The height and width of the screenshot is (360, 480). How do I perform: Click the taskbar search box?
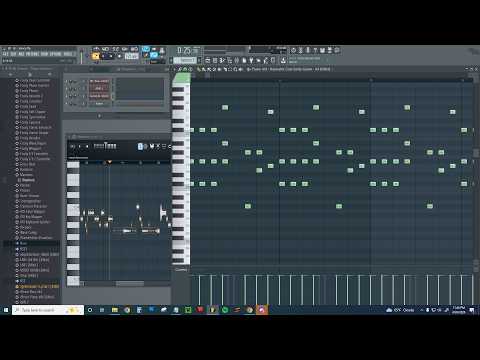pos(48,310)
